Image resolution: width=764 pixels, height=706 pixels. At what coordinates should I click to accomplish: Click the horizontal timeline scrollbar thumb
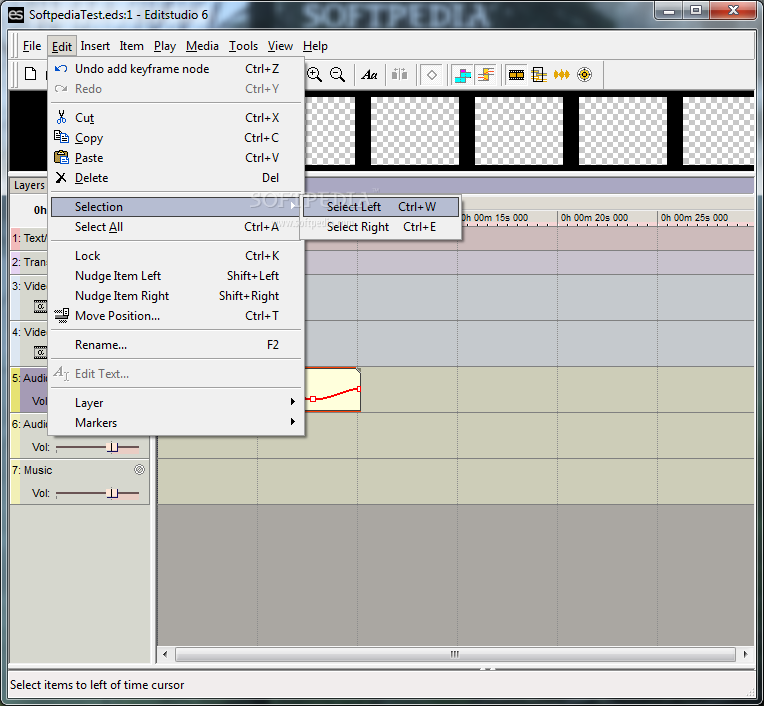(x=455, y=654)
